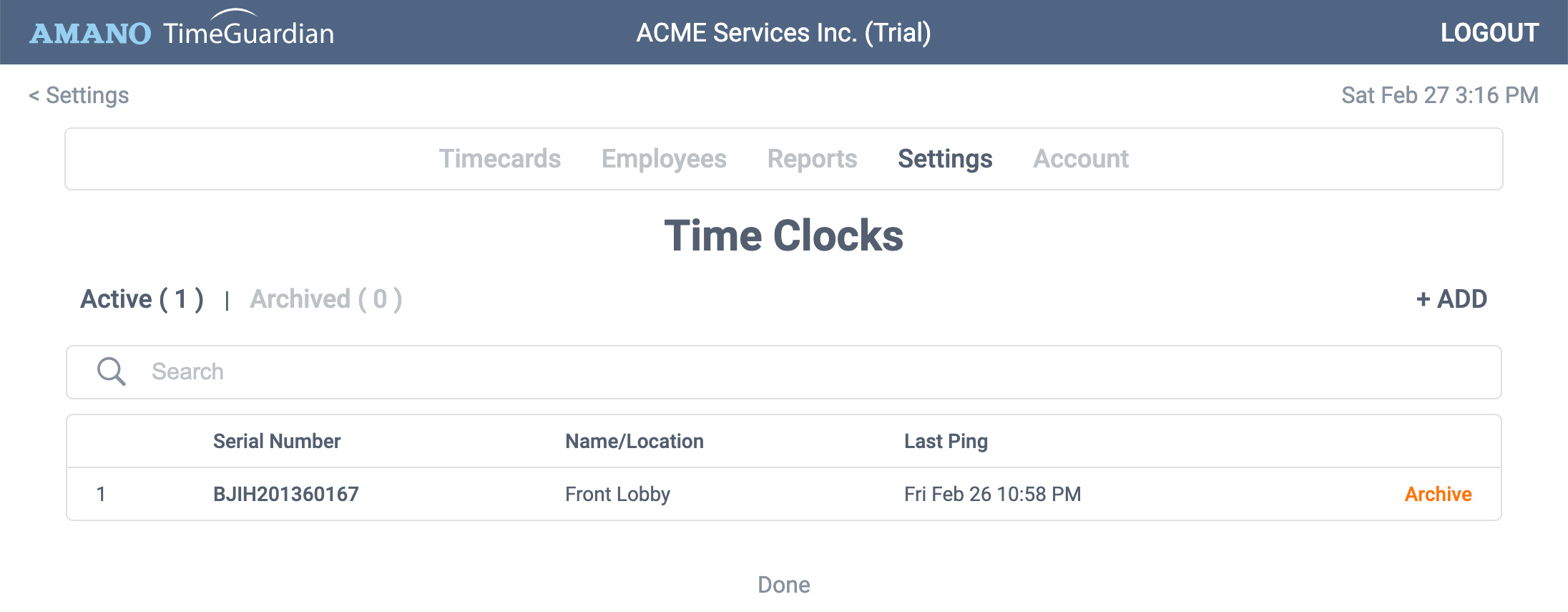
Task: Select the Settings tab
Action: pyautogui.click(x=945, y=159)
